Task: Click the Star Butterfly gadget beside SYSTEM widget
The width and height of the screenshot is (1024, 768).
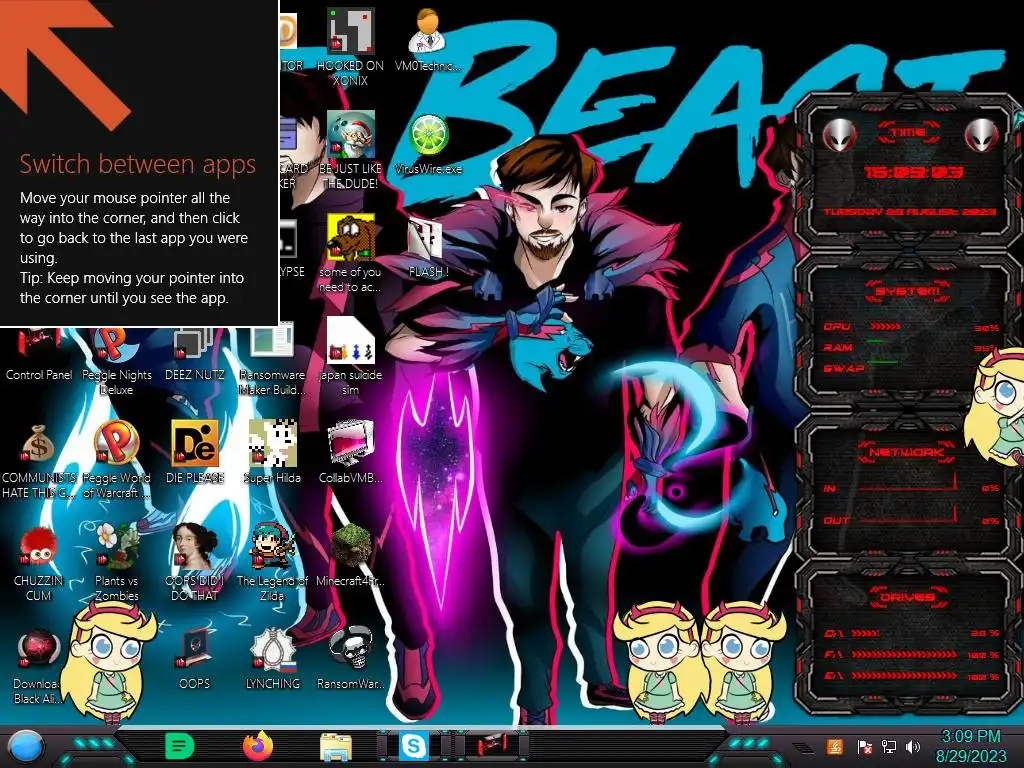Action: (995, 406)
